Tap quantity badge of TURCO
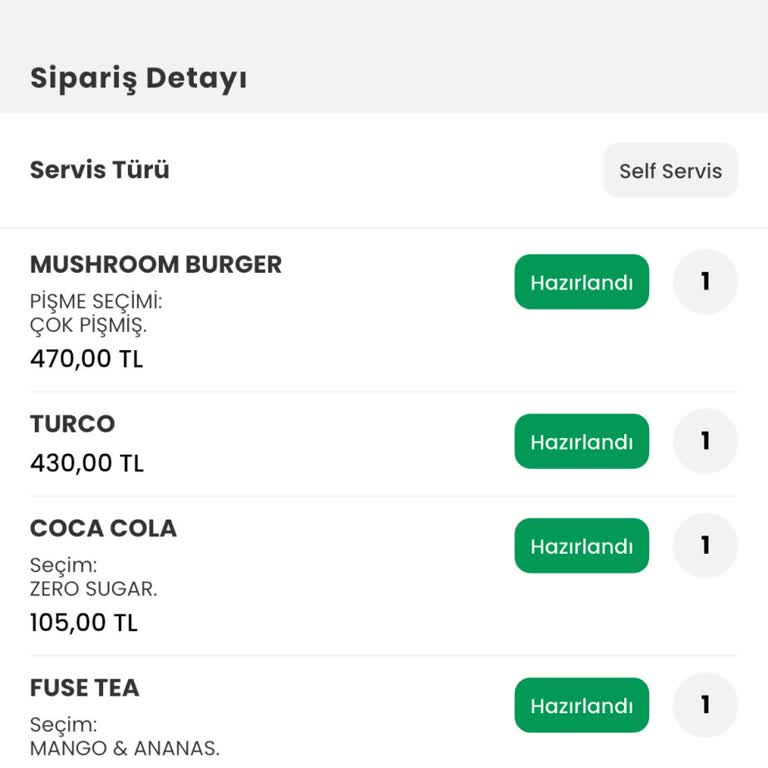Viewport: 768px width, 768px height. click(x=705, y=441)
